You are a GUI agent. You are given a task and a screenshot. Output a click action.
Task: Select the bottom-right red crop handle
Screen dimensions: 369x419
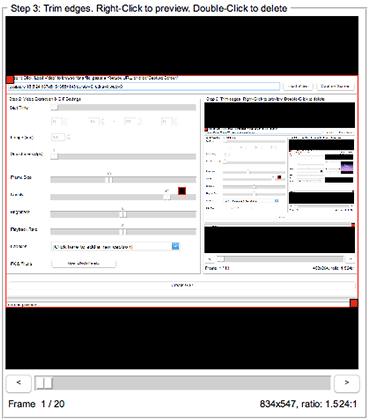pyautogui.click(x=354, y=303)
